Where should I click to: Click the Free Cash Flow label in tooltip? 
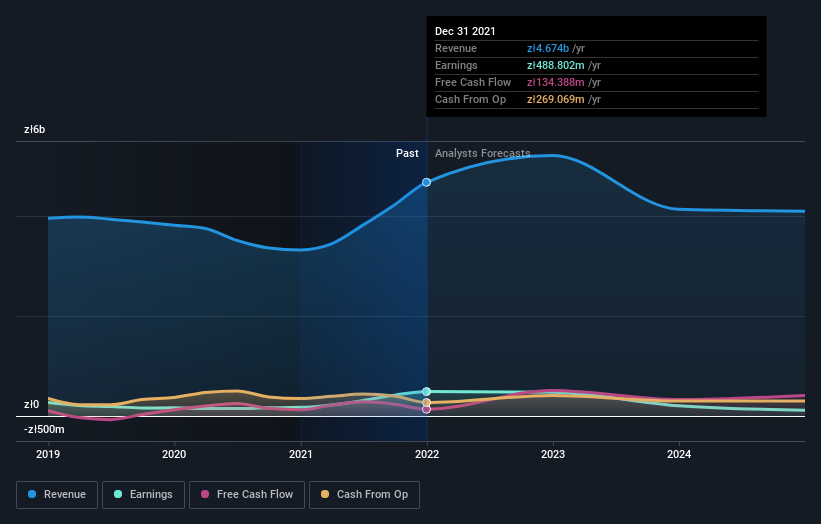pos(473,82)
